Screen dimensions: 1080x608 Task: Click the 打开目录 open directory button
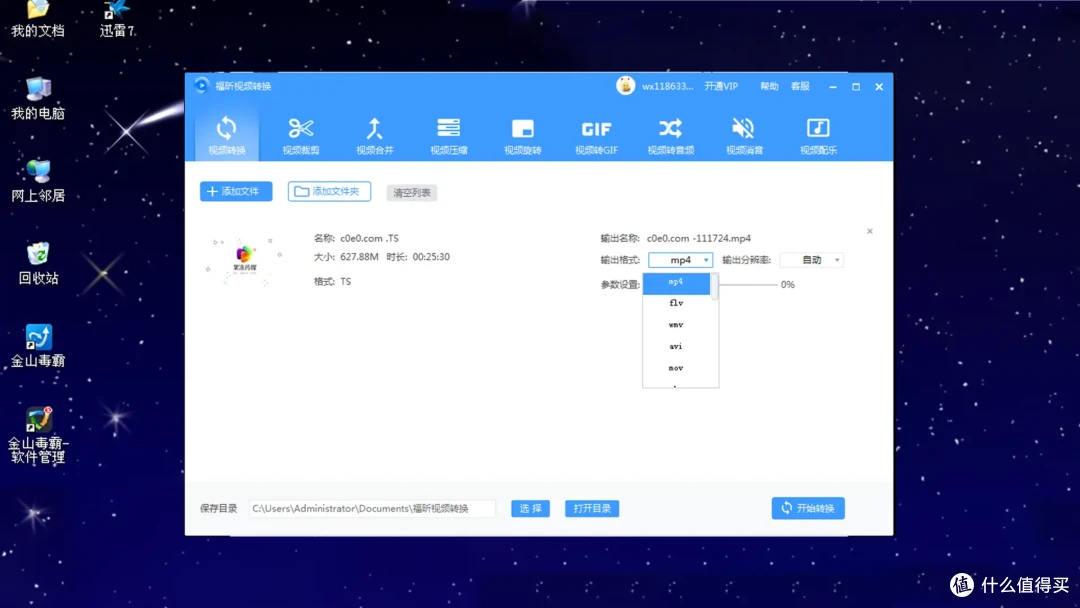pyautogui.click(x=592, y=508)
